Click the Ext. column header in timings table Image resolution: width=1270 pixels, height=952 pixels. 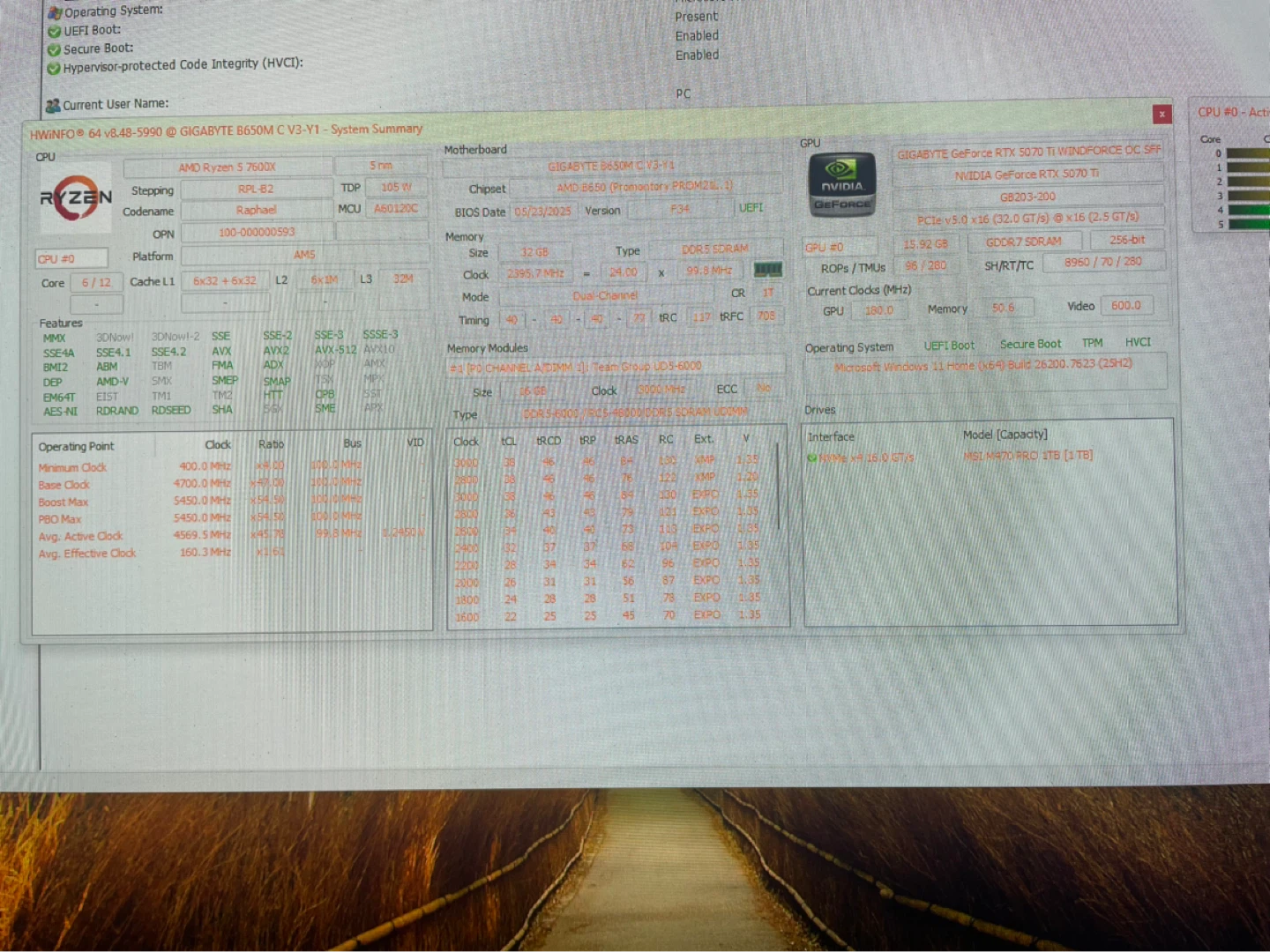click(x=703, y=439)
